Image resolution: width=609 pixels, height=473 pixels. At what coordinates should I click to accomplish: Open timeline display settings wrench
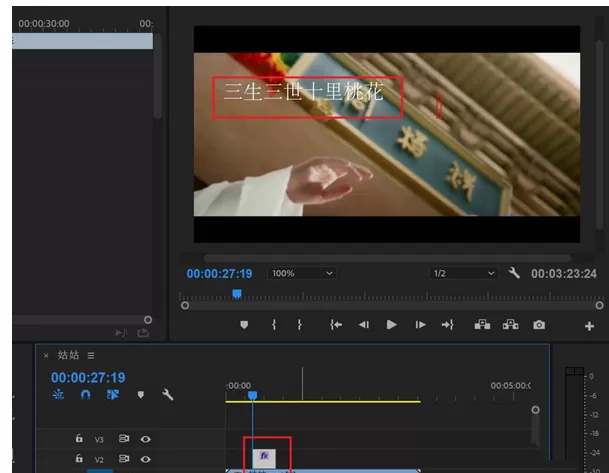click(x=167, y=395)
